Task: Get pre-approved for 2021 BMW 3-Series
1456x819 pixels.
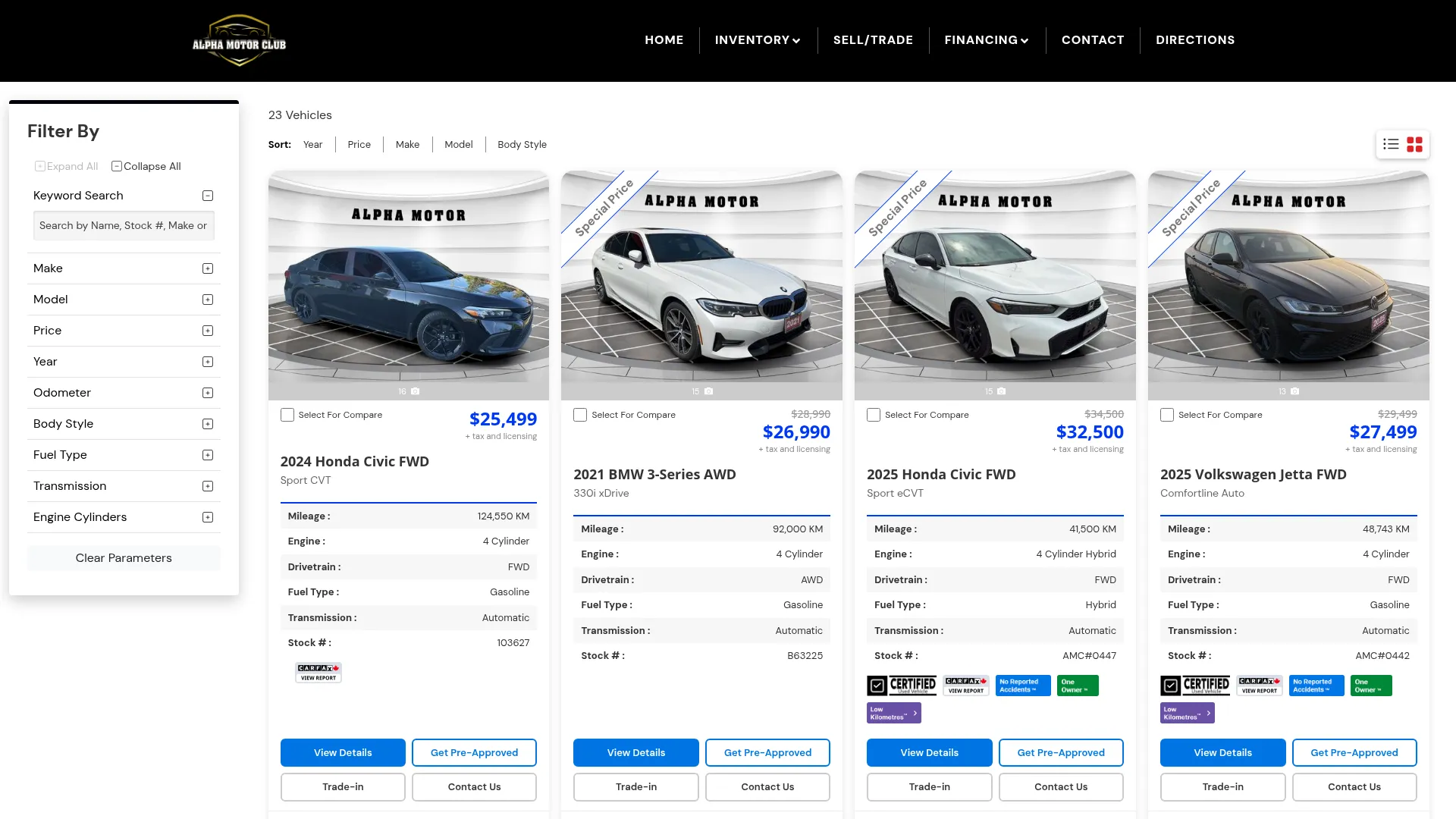Action: (x=767, y=753)
